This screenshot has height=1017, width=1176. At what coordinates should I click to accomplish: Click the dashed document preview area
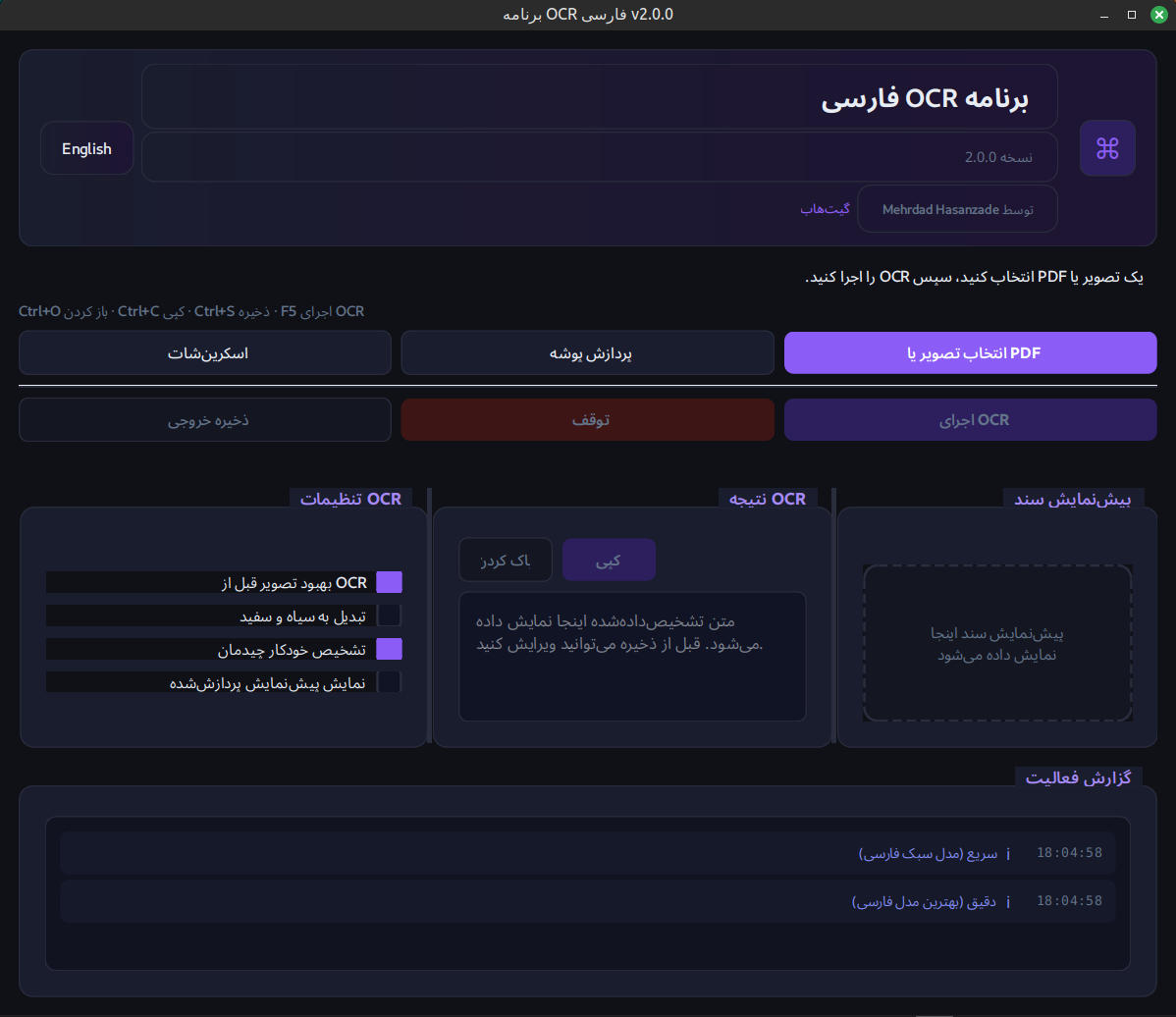click(x=996, y=644)
